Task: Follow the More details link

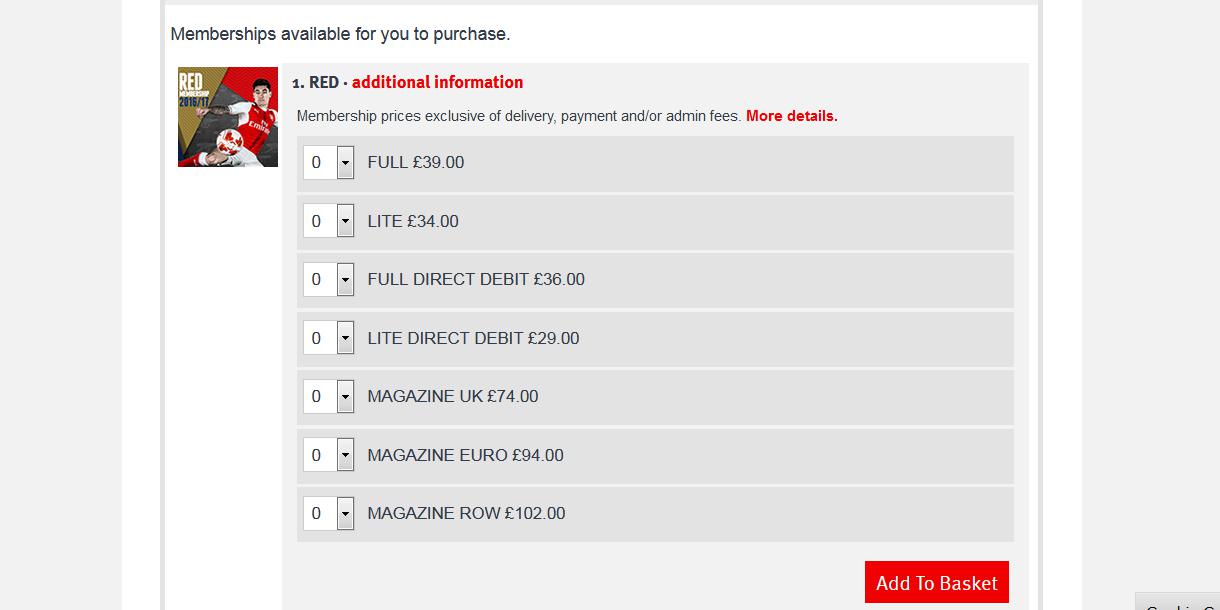Action: (x=792, y=116)
